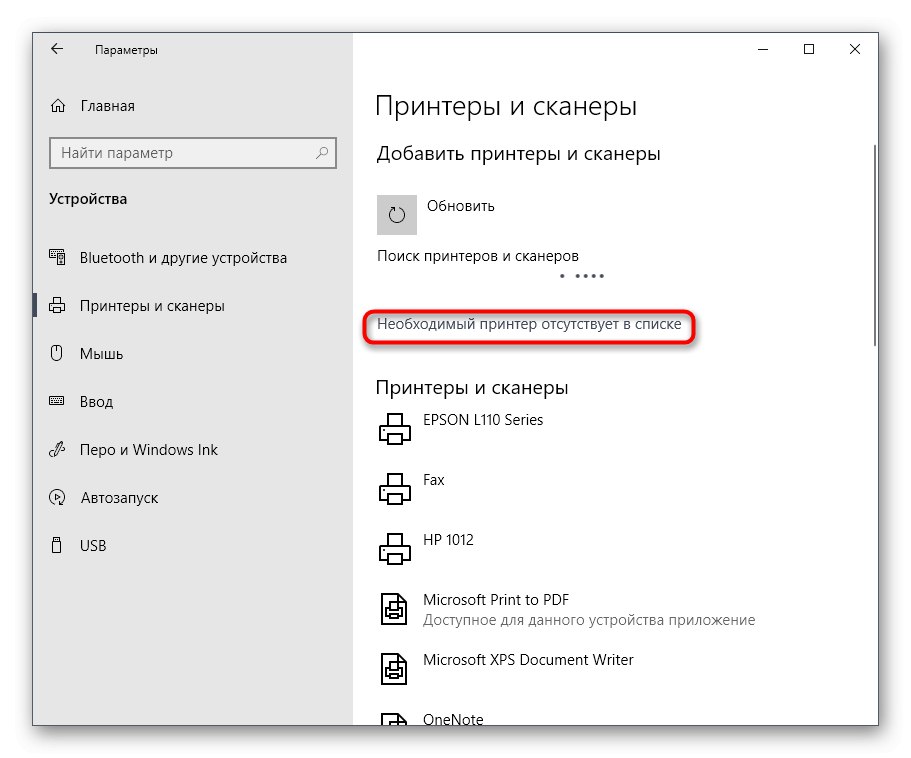Switch to Принтеры и сканеры section

point(152,306)
